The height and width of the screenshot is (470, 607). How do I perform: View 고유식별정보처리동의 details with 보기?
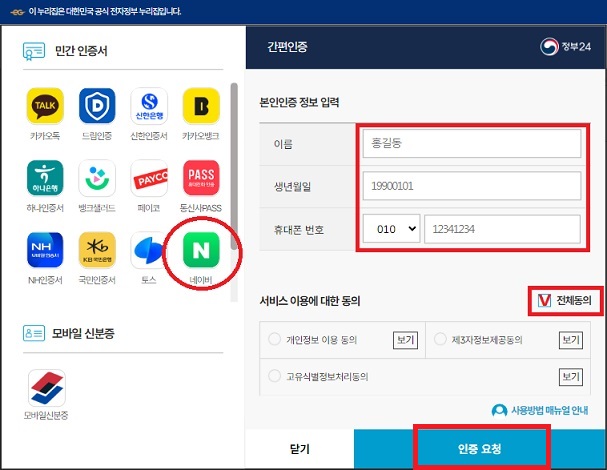(571, 376)
